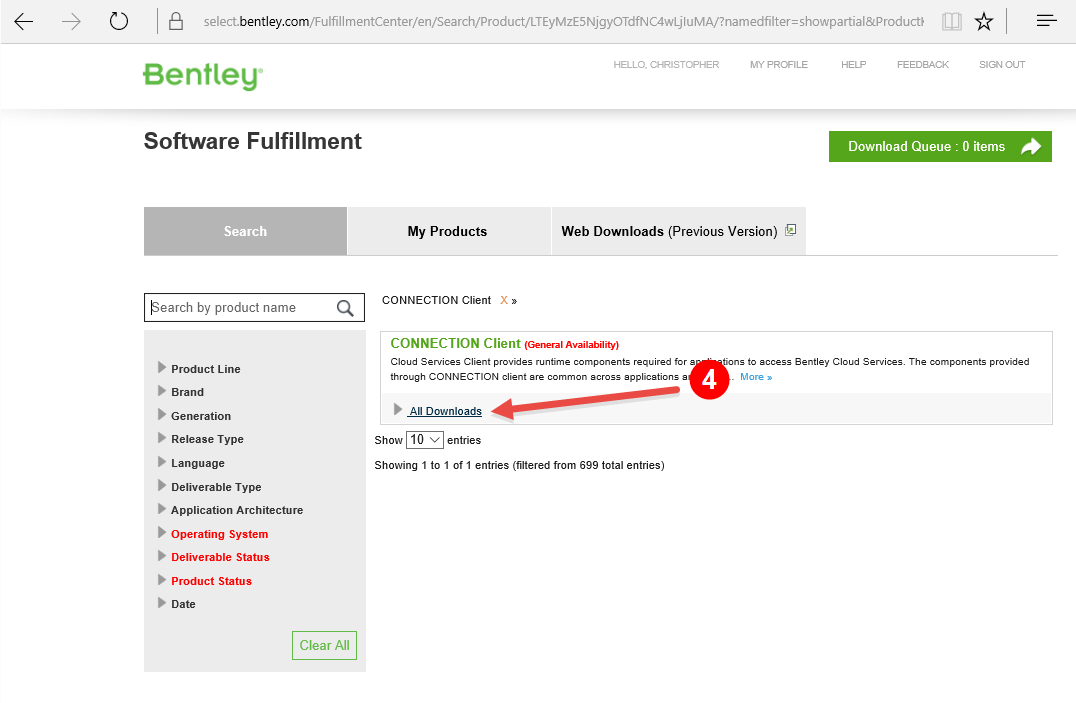Screen dimensions: 1076x703
Task: Click the More » link
Action: [x=756, y=377]
